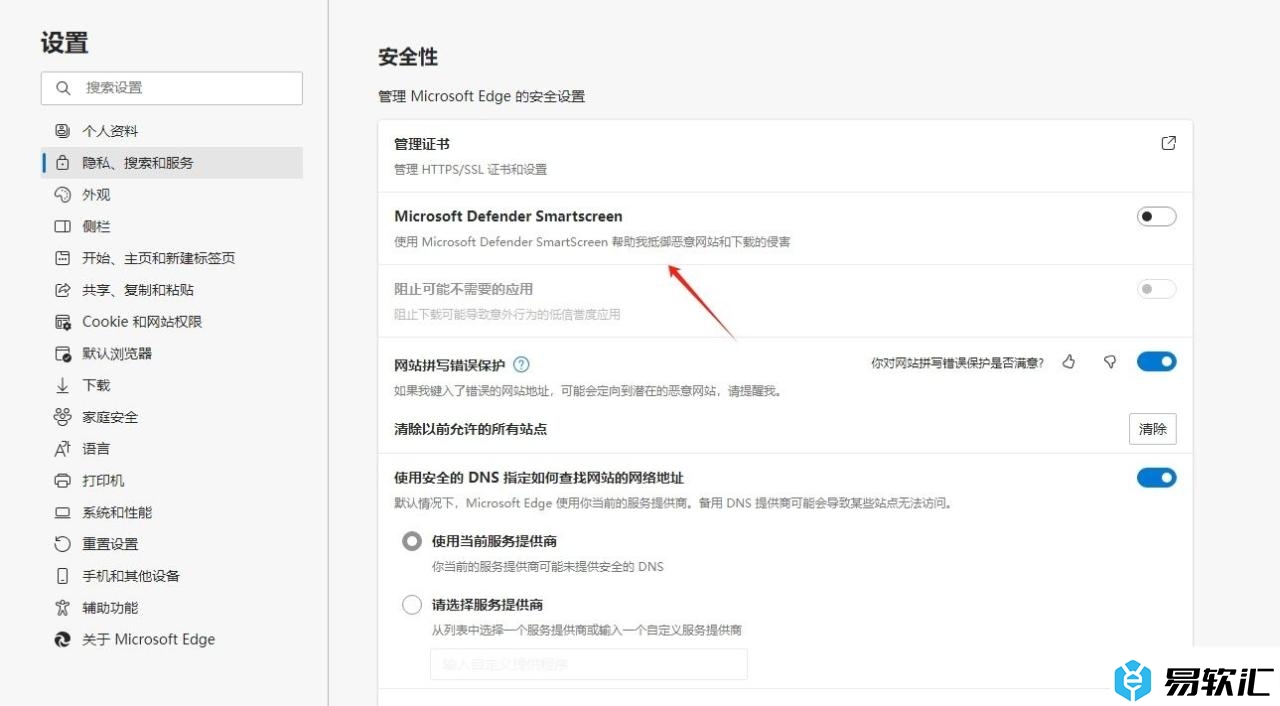Click help question icon next to 网站拼写错误保护

click(x=521, y=365)
